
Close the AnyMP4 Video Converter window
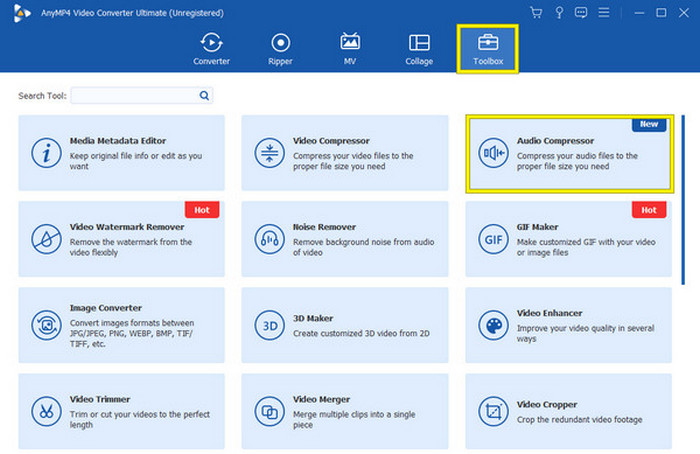[x=683, y=13]
